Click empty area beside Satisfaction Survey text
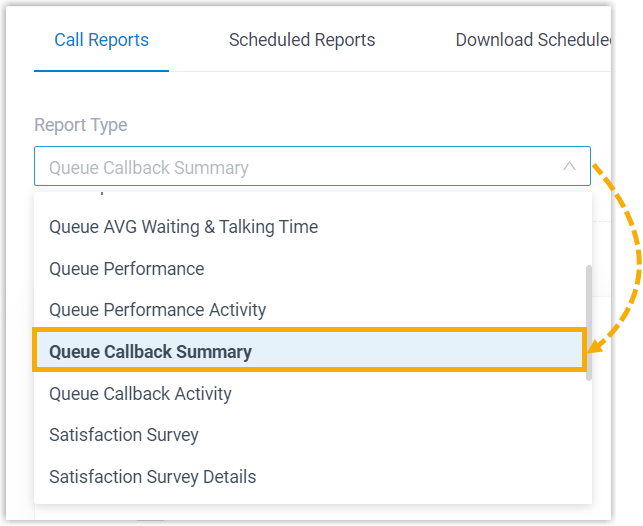The image size is (643, 526). (400, 435)
